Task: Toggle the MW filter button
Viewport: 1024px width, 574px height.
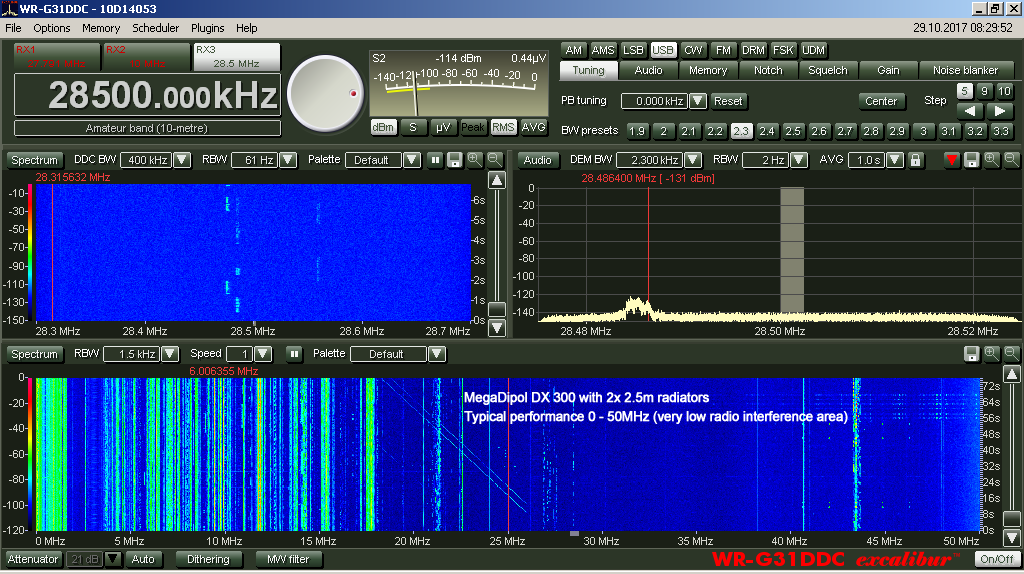Action: pyautogui.click(x=288, y=559)
